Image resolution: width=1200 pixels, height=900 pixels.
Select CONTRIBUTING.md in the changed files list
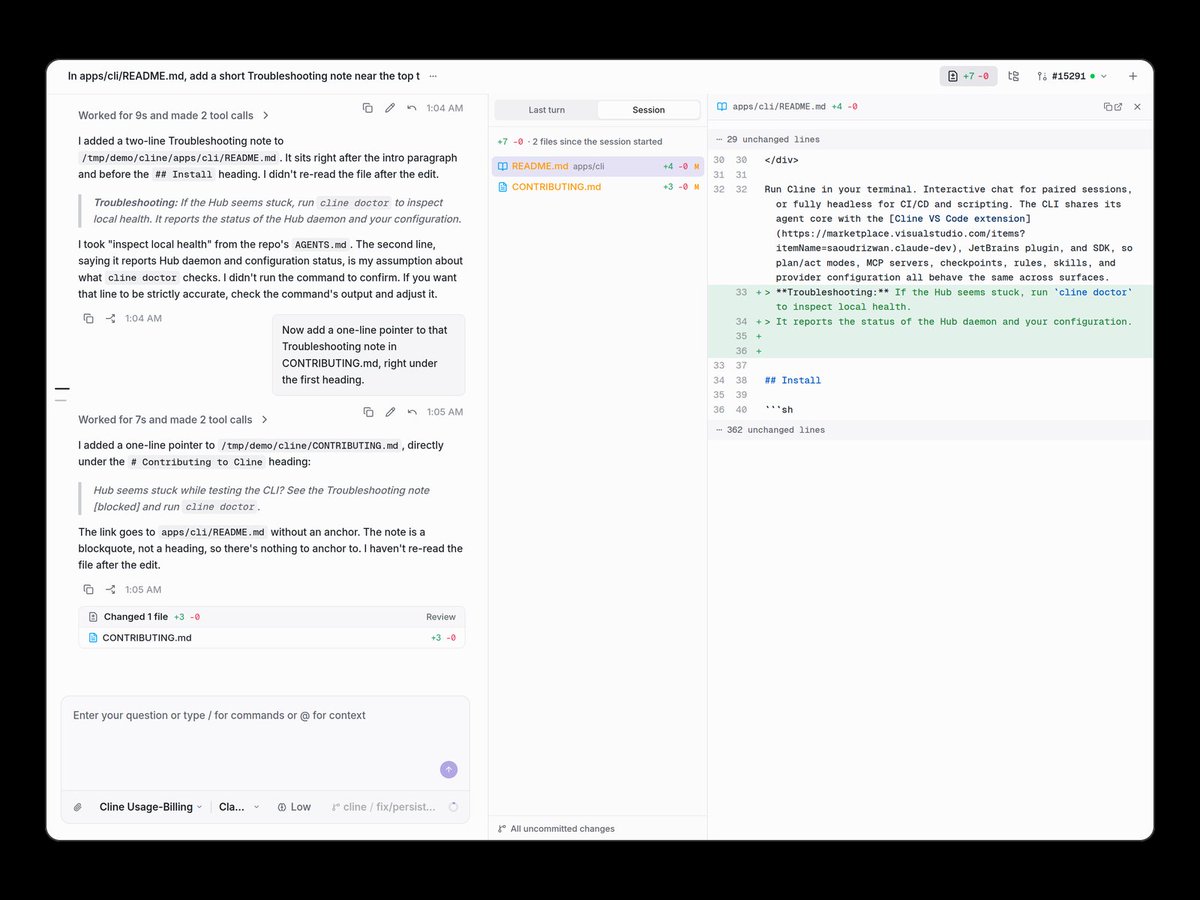coord(598,187)
